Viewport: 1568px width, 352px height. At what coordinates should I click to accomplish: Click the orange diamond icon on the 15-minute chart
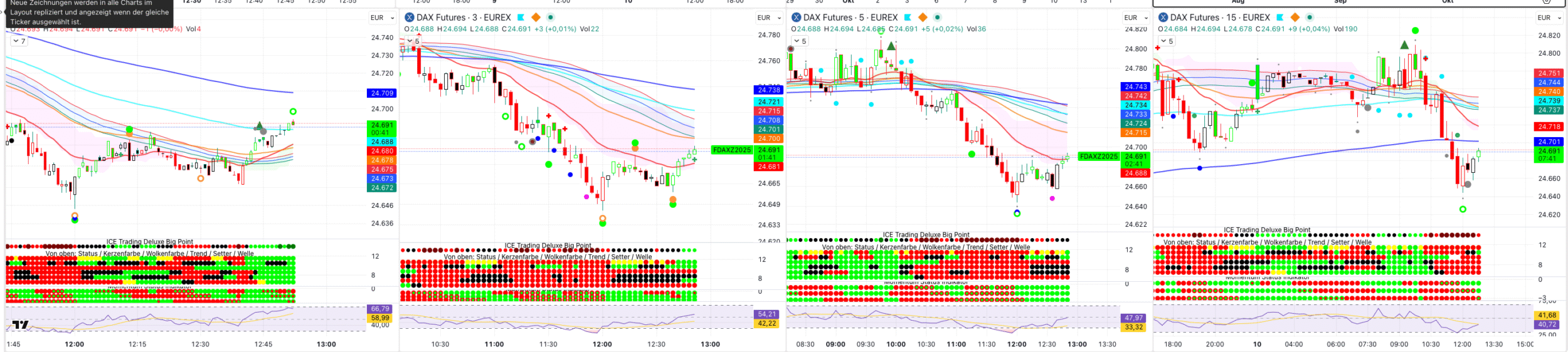click(1295, 18)
